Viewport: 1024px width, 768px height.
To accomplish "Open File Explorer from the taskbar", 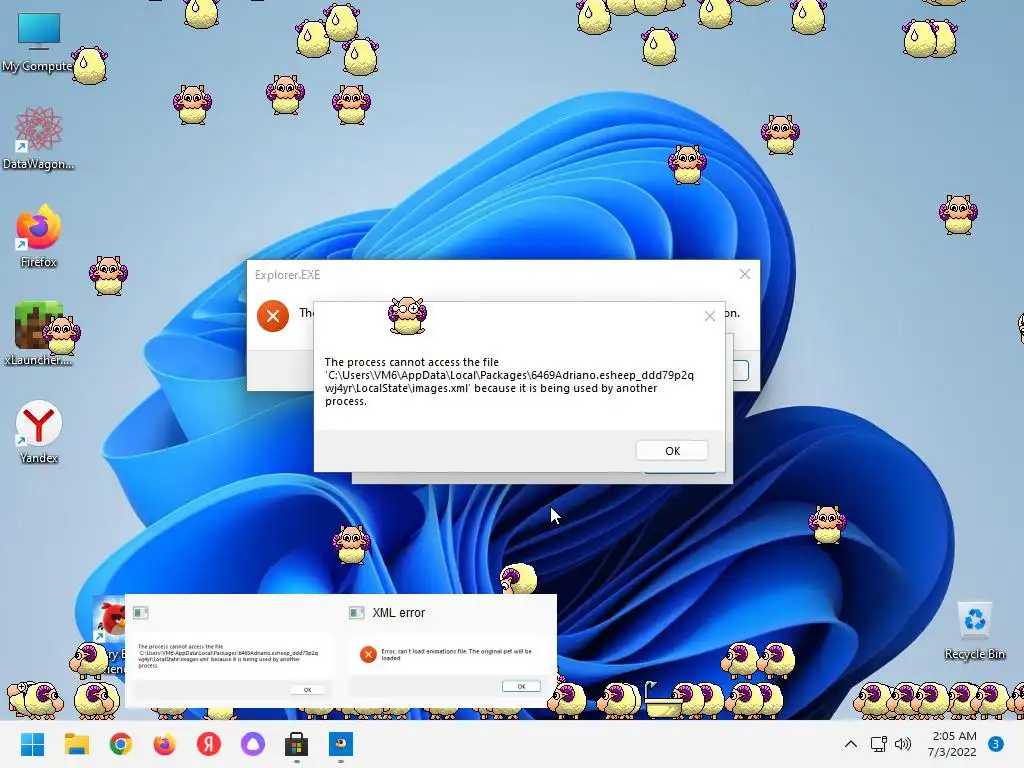I will tap(76, 744).
